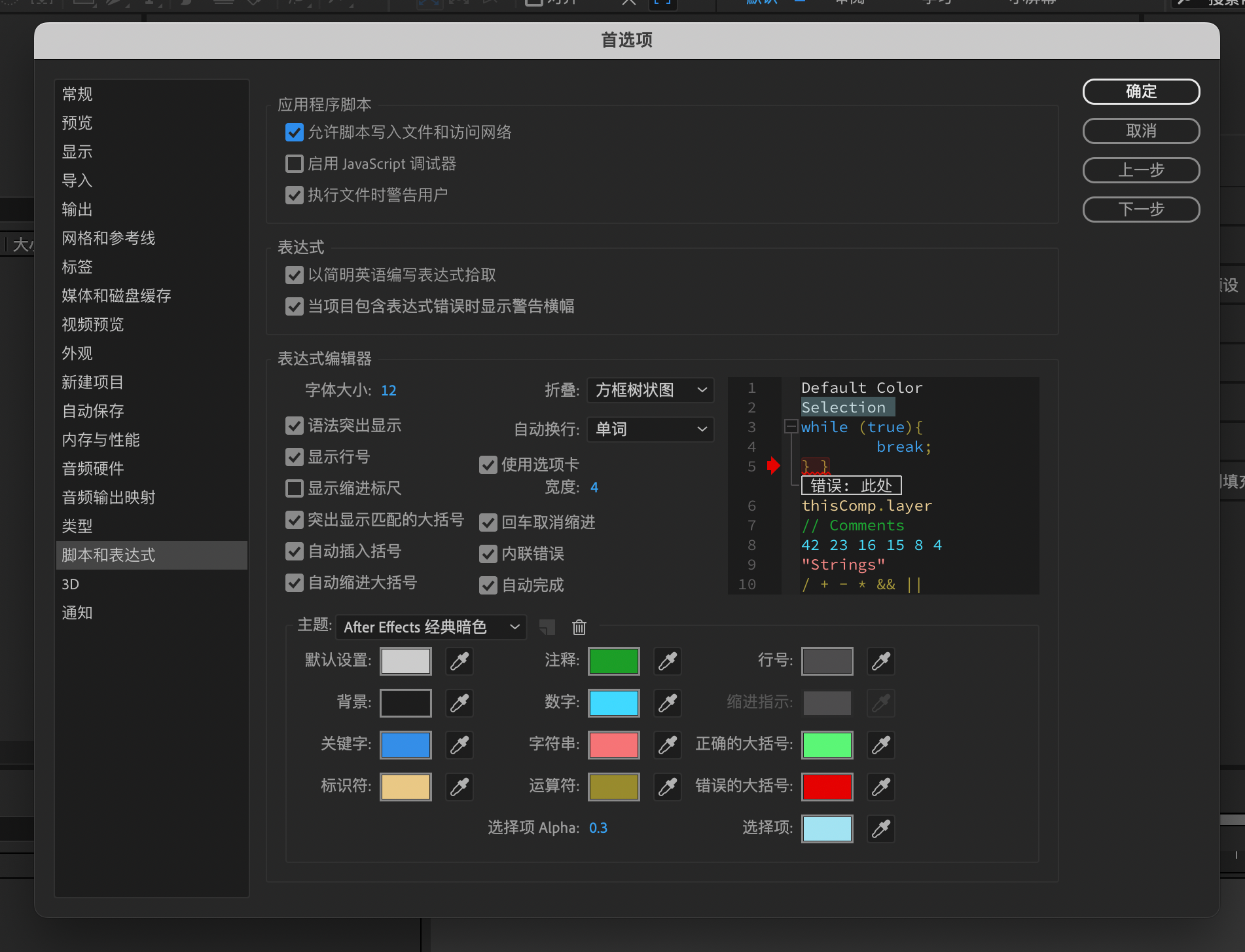1245x952 pixels.
Task: Delete theme with trash icon
Action: [x=579, y=627]
